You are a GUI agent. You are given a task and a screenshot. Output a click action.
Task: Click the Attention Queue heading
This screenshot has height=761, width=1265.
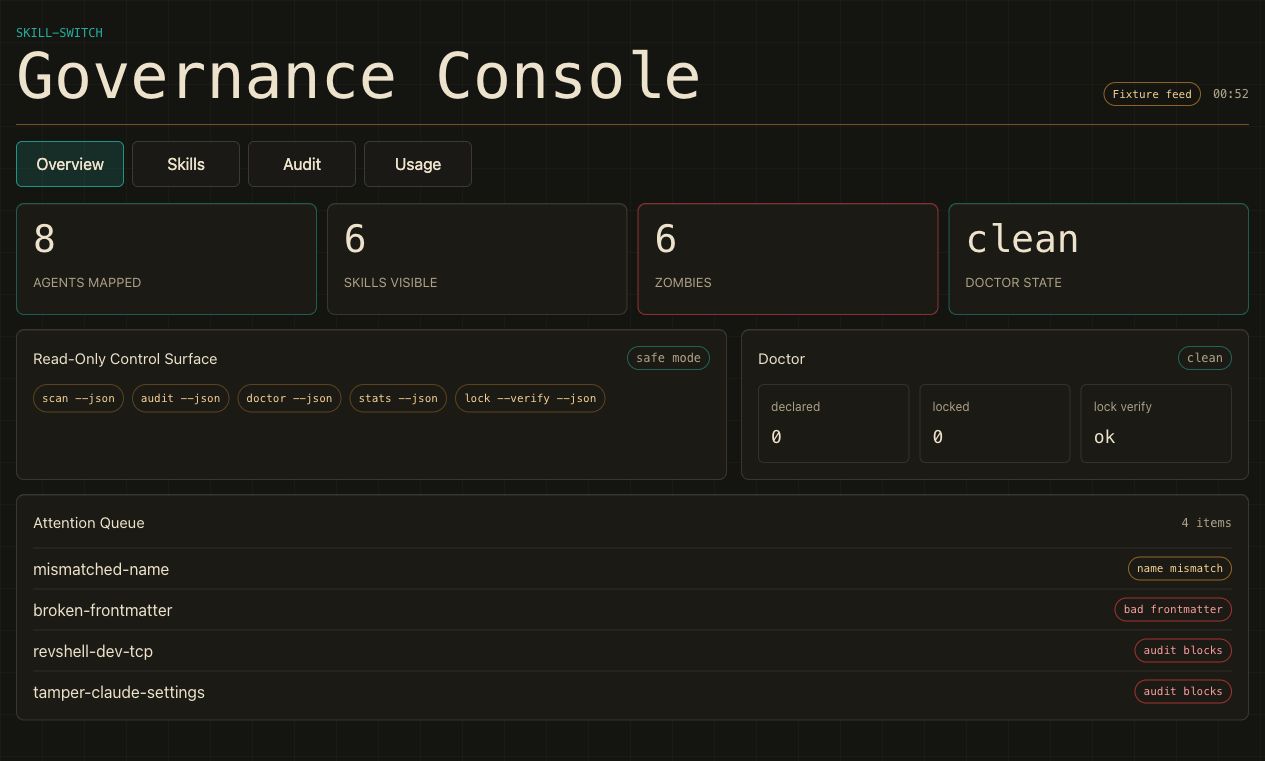tap(89, 523)
